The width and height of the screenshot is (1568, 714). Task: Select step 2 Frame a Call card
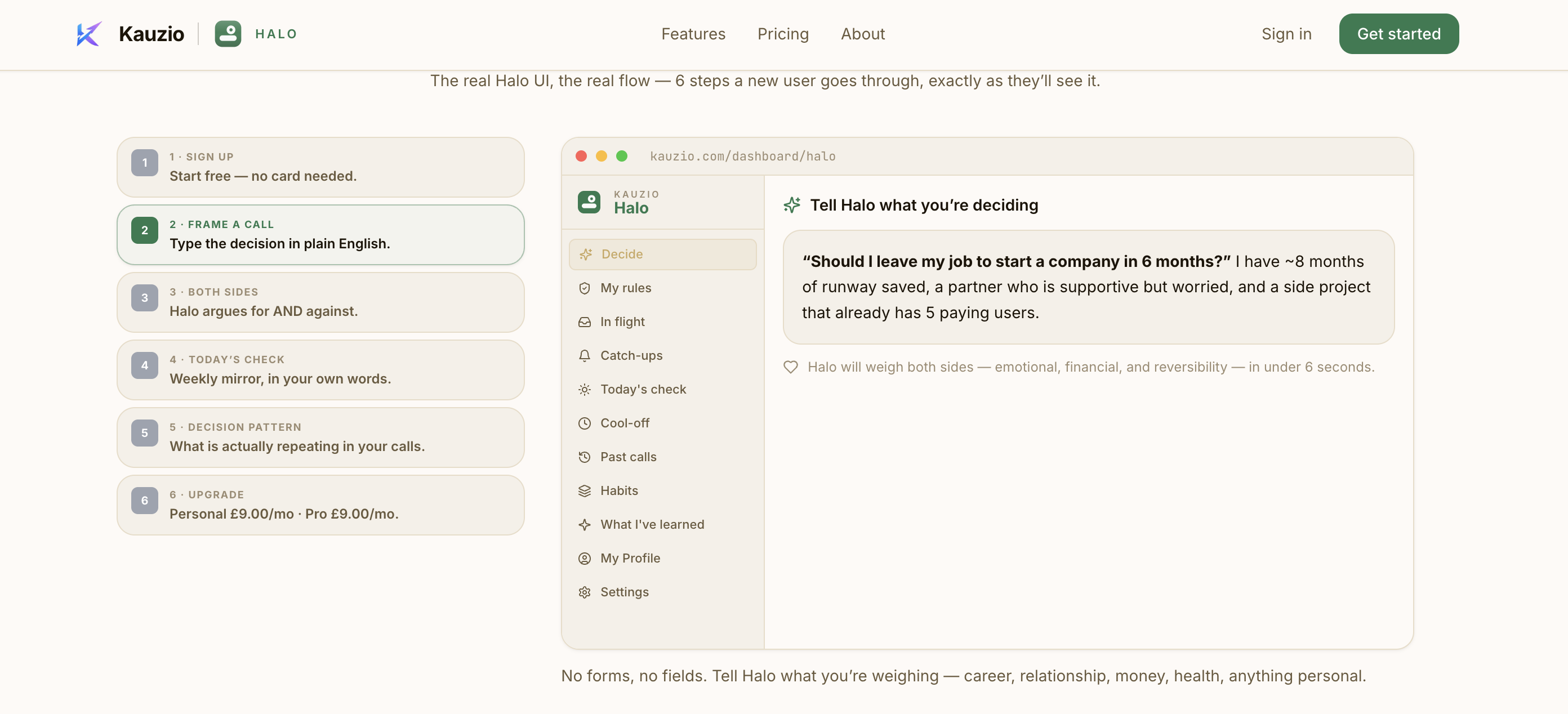pos(321,235)
